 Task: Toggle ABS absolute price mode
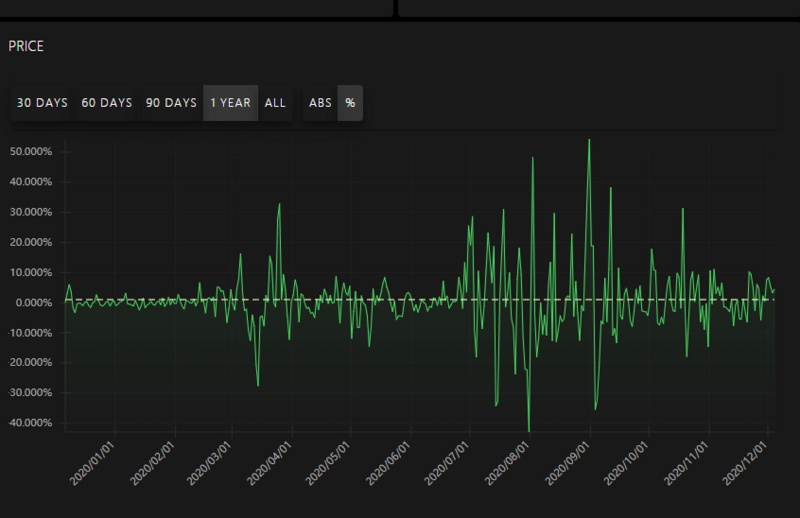[x=320, y=103]
